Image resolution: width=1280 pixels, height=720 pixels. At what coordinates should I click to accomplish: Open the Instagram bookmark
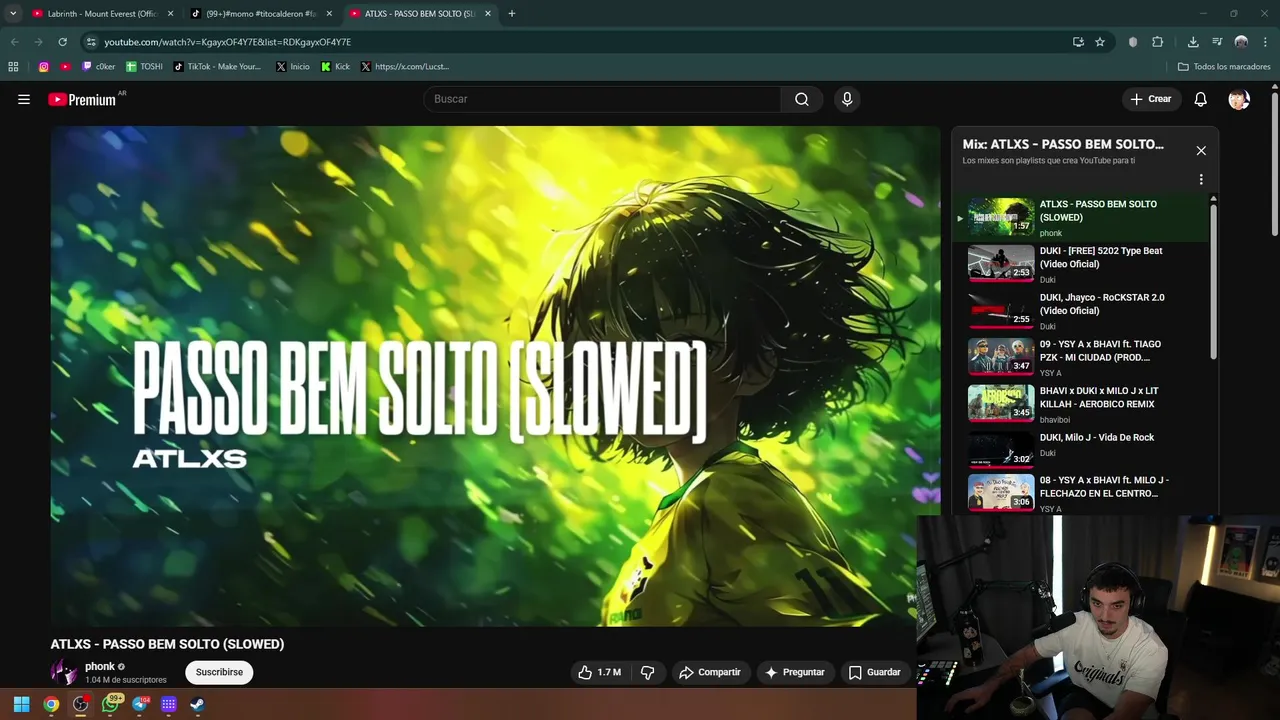pos(44,67)
